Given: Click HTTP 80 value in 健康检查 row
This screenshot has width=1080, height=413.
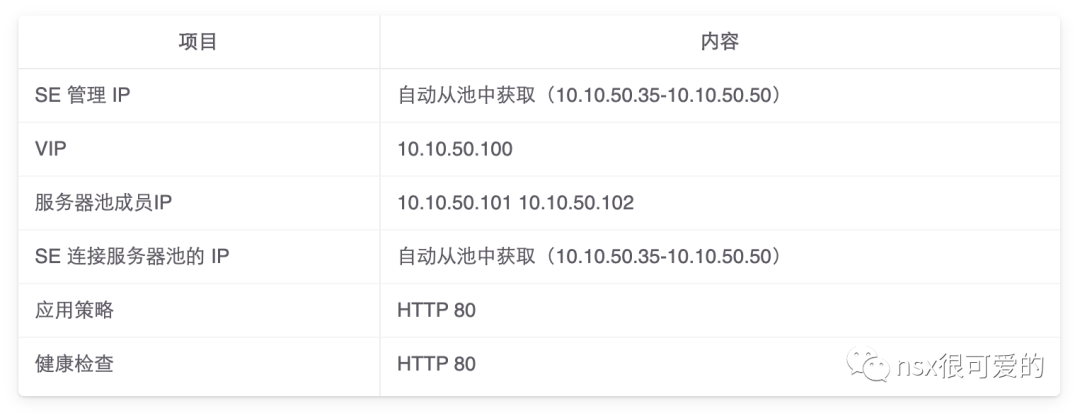Looking at the screenshot, I should click(x=437, y=363).
